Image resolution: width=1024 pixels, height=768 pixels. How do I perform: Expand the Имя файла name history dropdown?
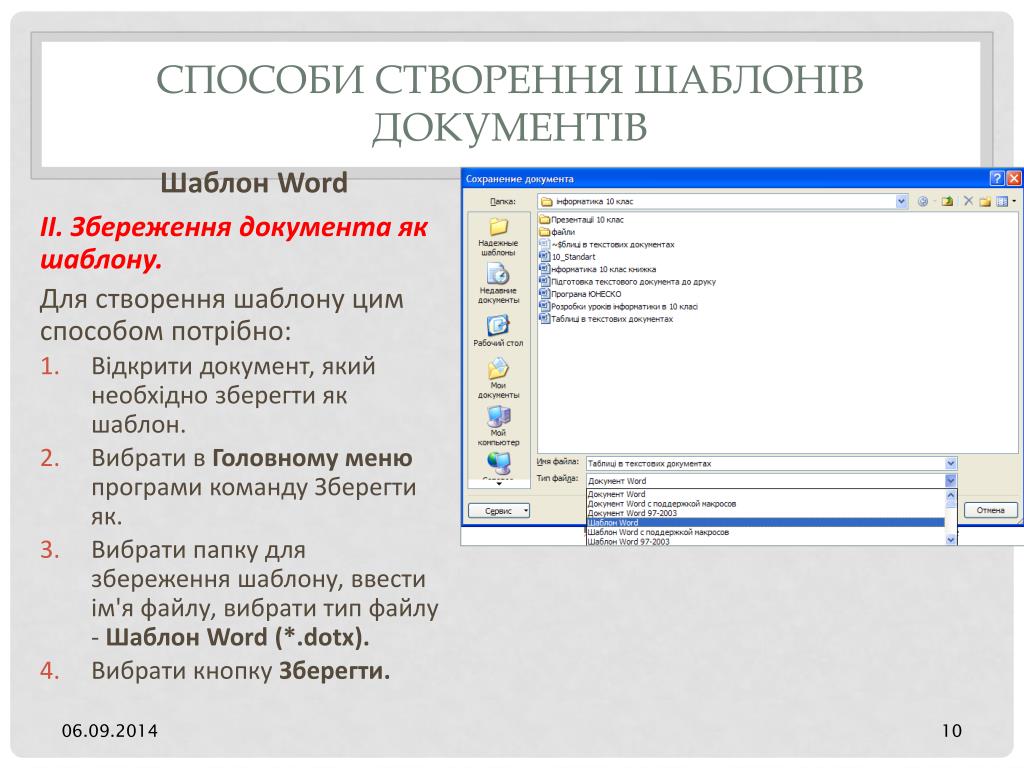tap(951, 463)
